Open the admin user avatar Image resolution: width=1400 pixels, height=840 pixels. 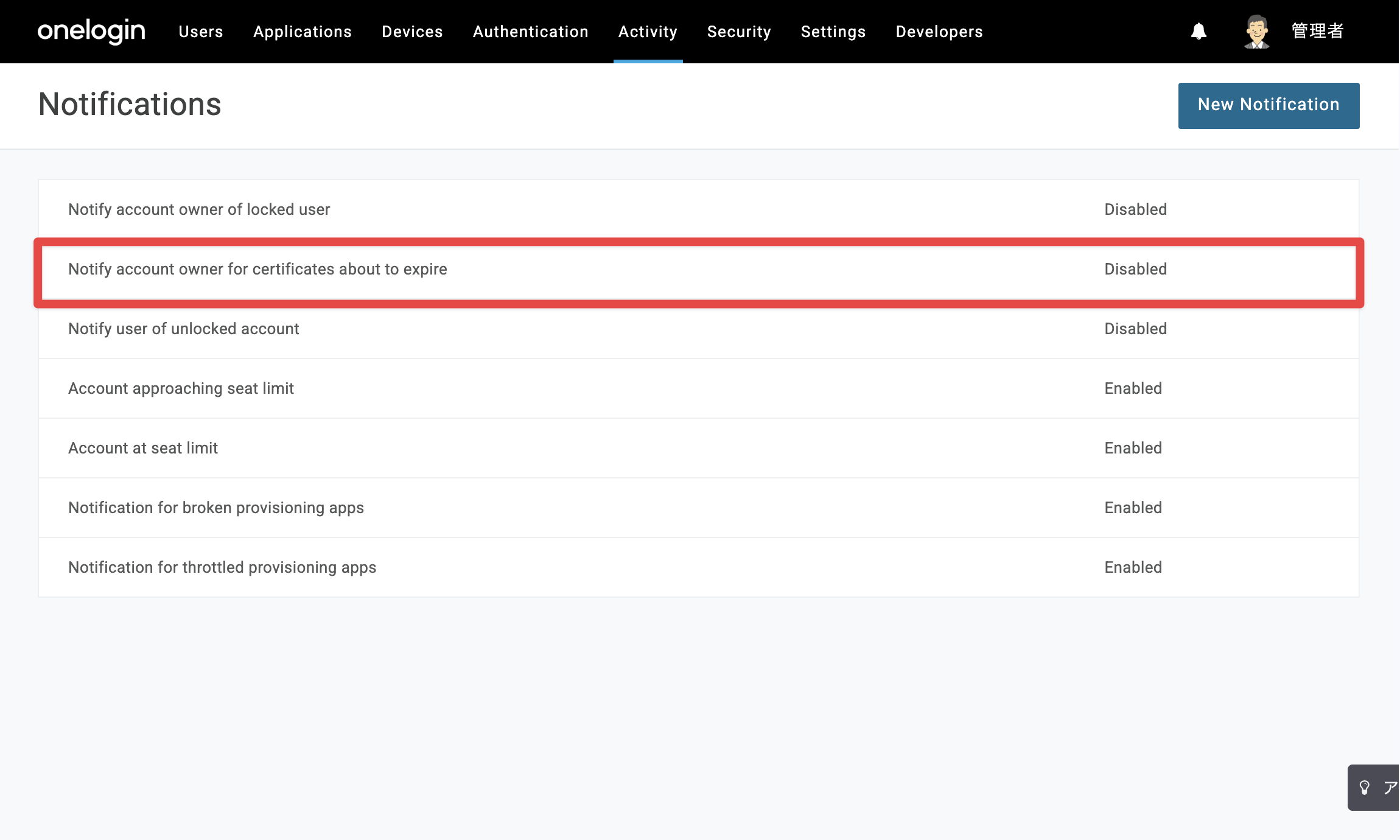click(x=1257, y=32)
